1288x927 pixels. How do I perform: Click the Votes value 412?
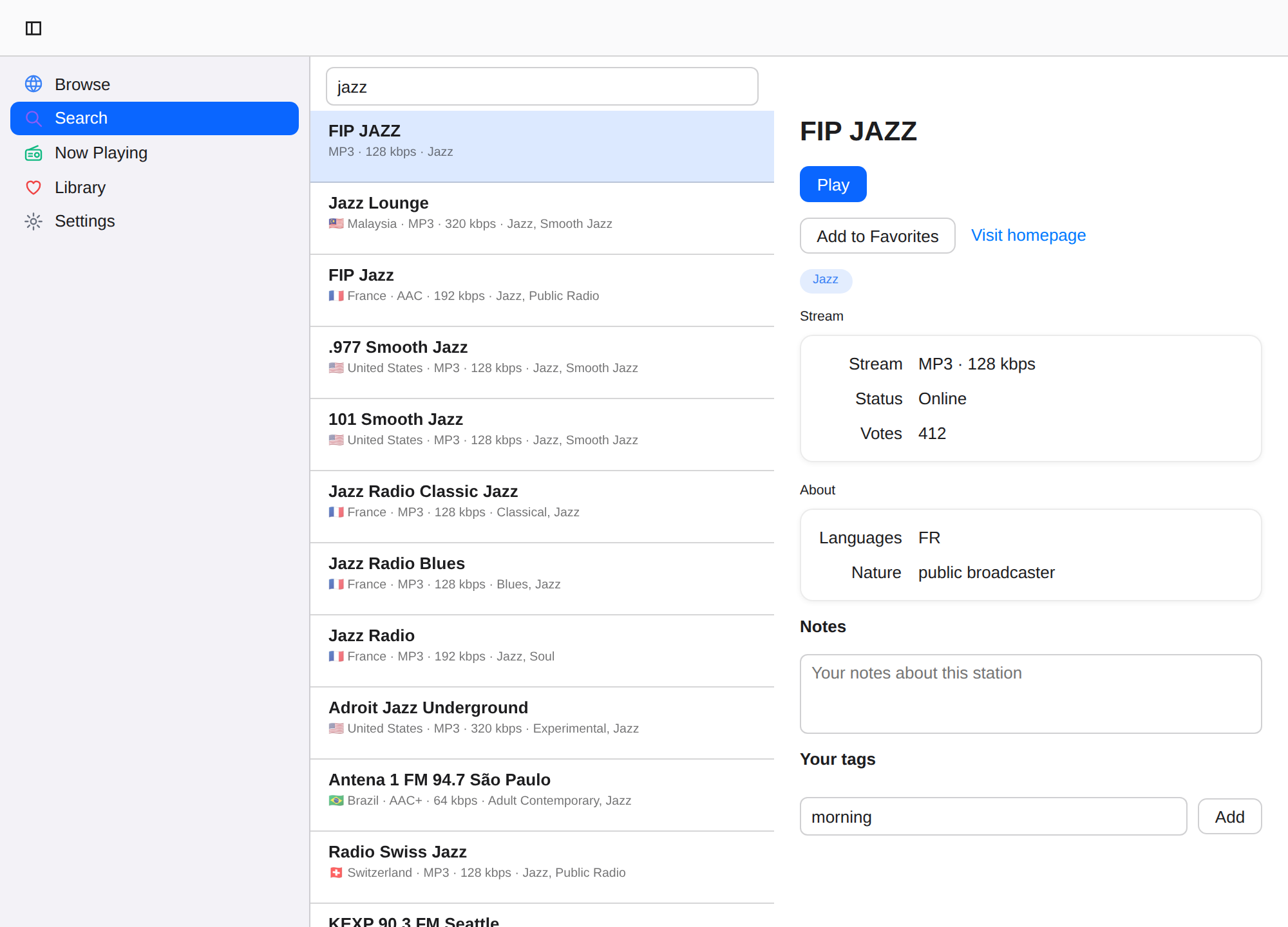pos(932,433)
